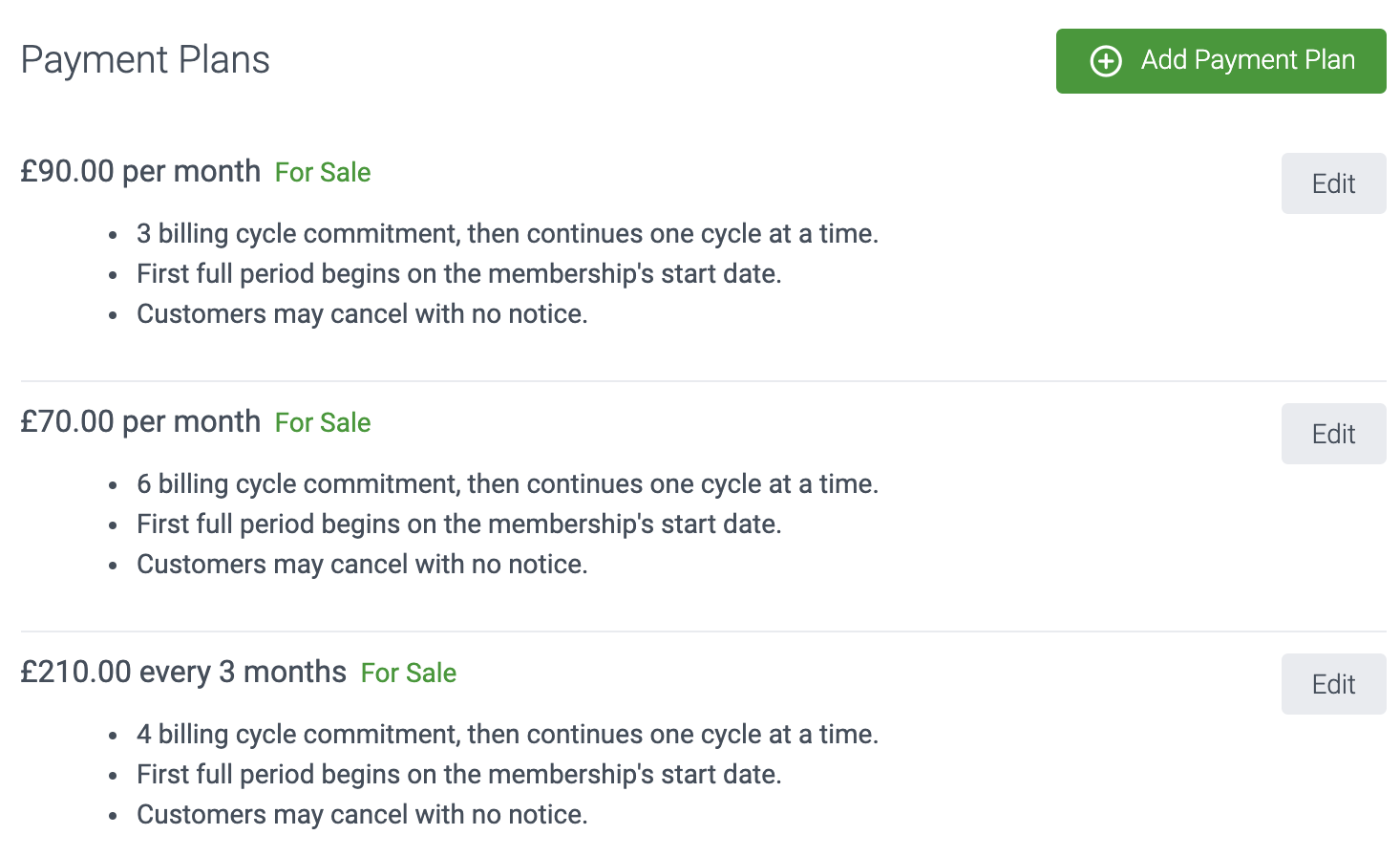This screenshot has height=856, width=1400.
Task: Edit the £210.00 every 3 months plan
Action: (1333, 684)
